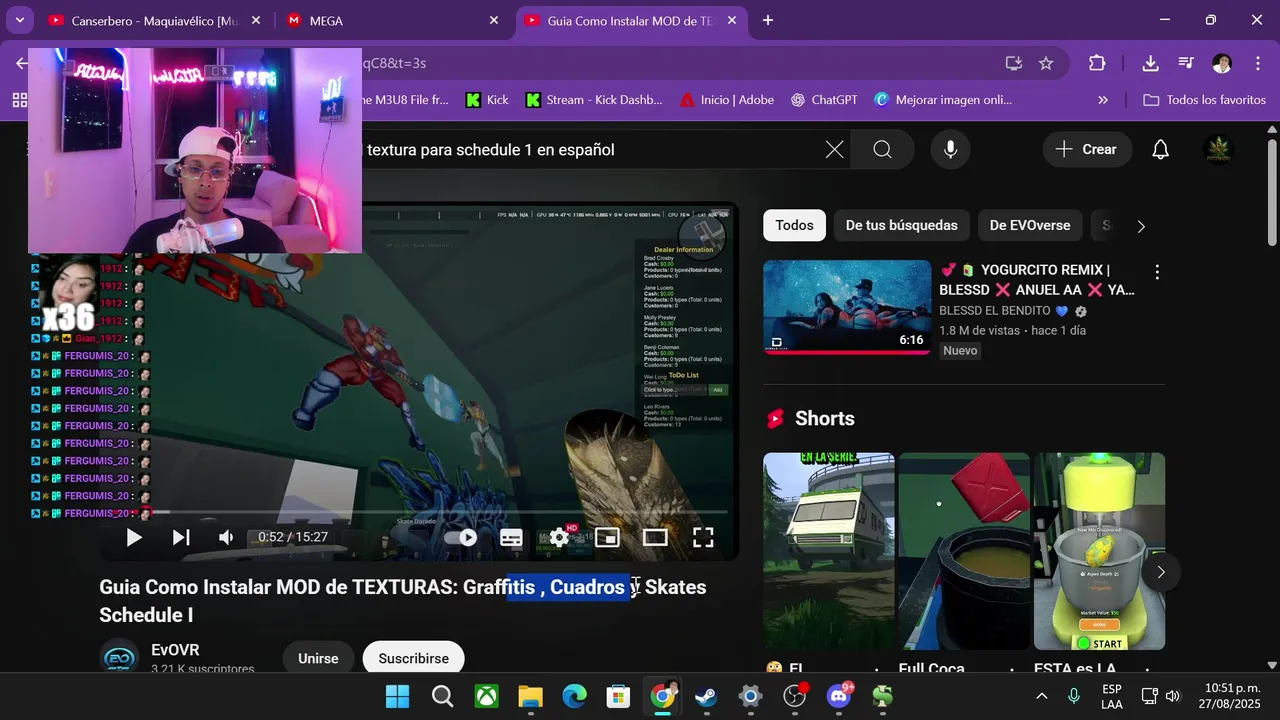The image size is (1280, 720).
Task: Turn on subtitles in player
Action: (x=511, y=537)
